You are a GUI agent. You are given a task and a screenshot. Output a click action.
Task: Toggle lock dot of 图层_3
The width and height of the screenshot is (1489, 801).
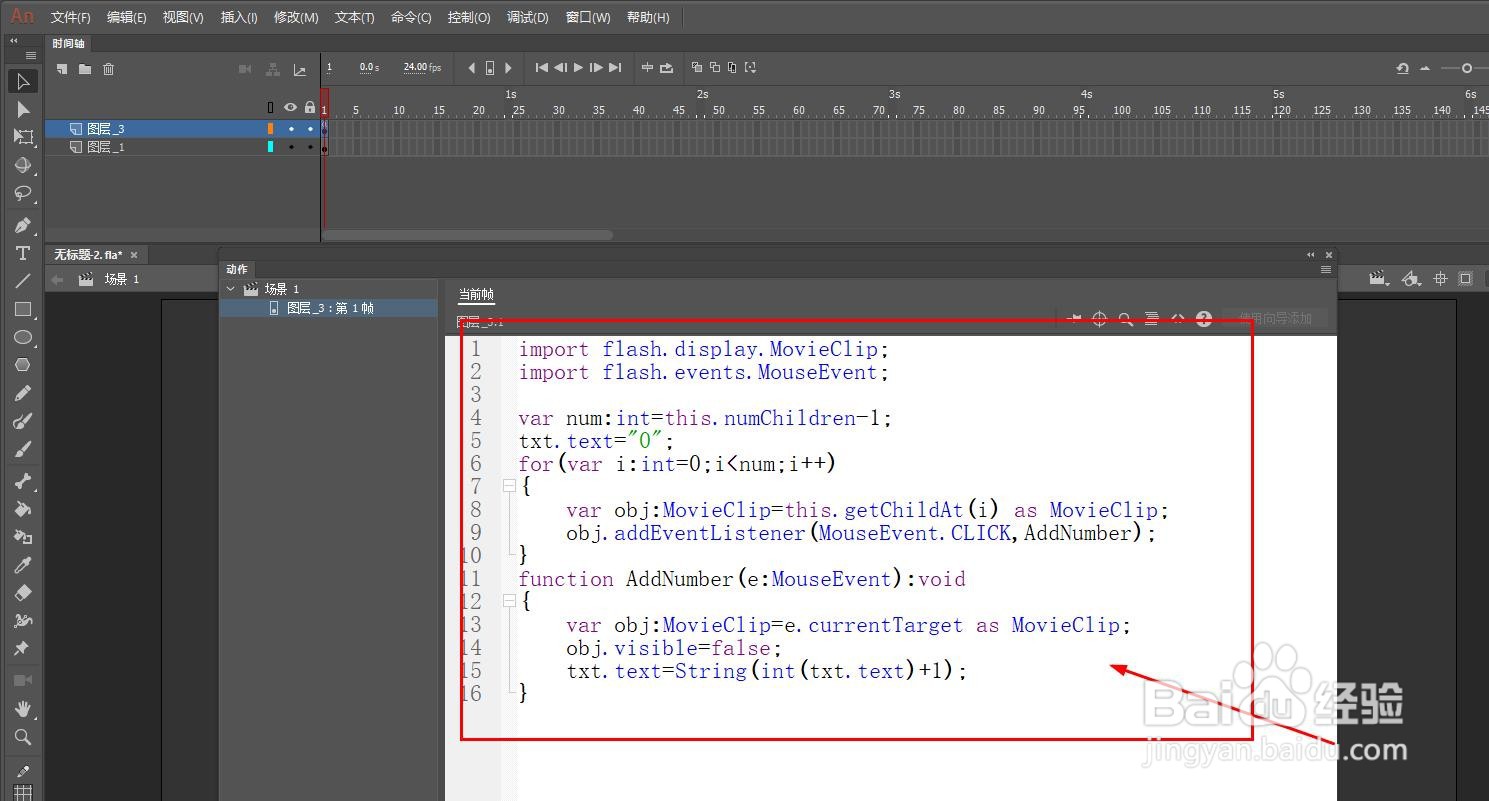[310, 129]
